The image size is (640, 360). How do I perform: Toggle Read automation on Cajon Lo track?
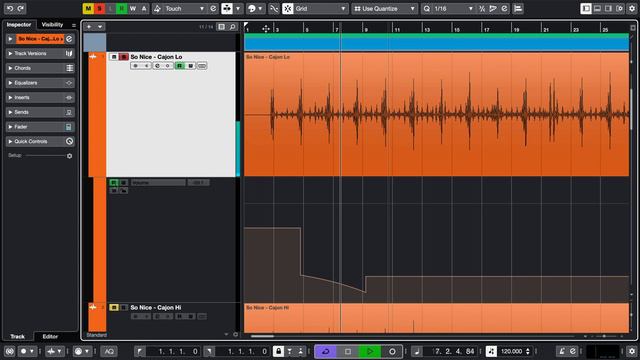coord(180,66)
